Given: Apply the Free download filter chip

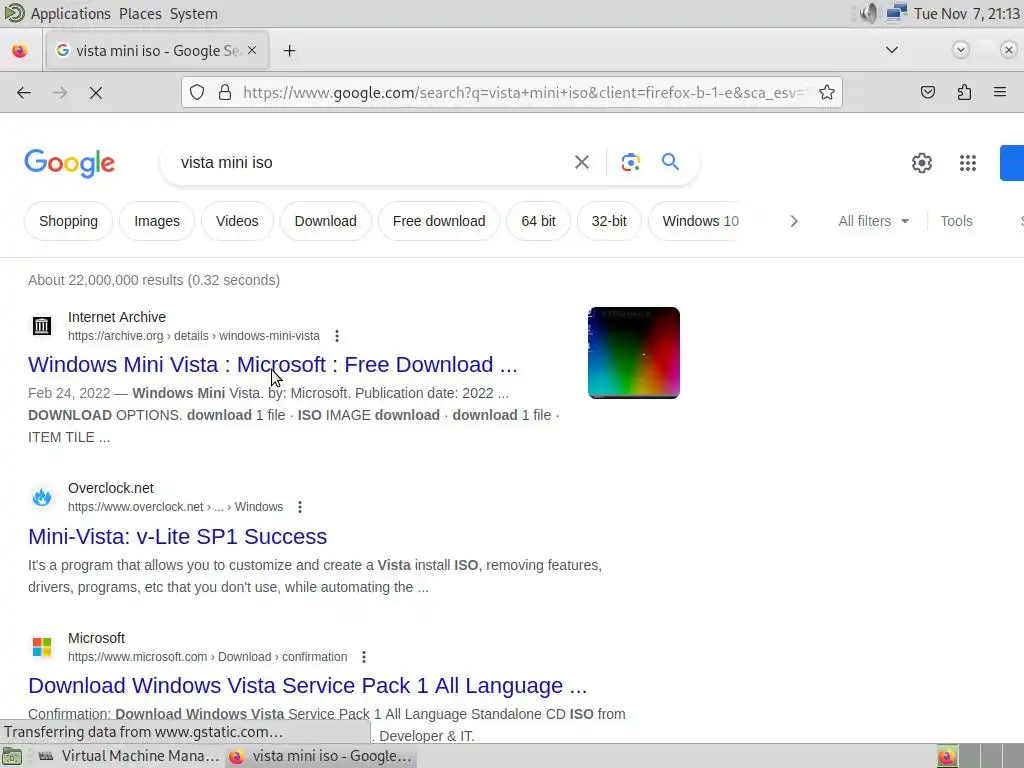Looking at the screenshot, I should pos(439,221).
